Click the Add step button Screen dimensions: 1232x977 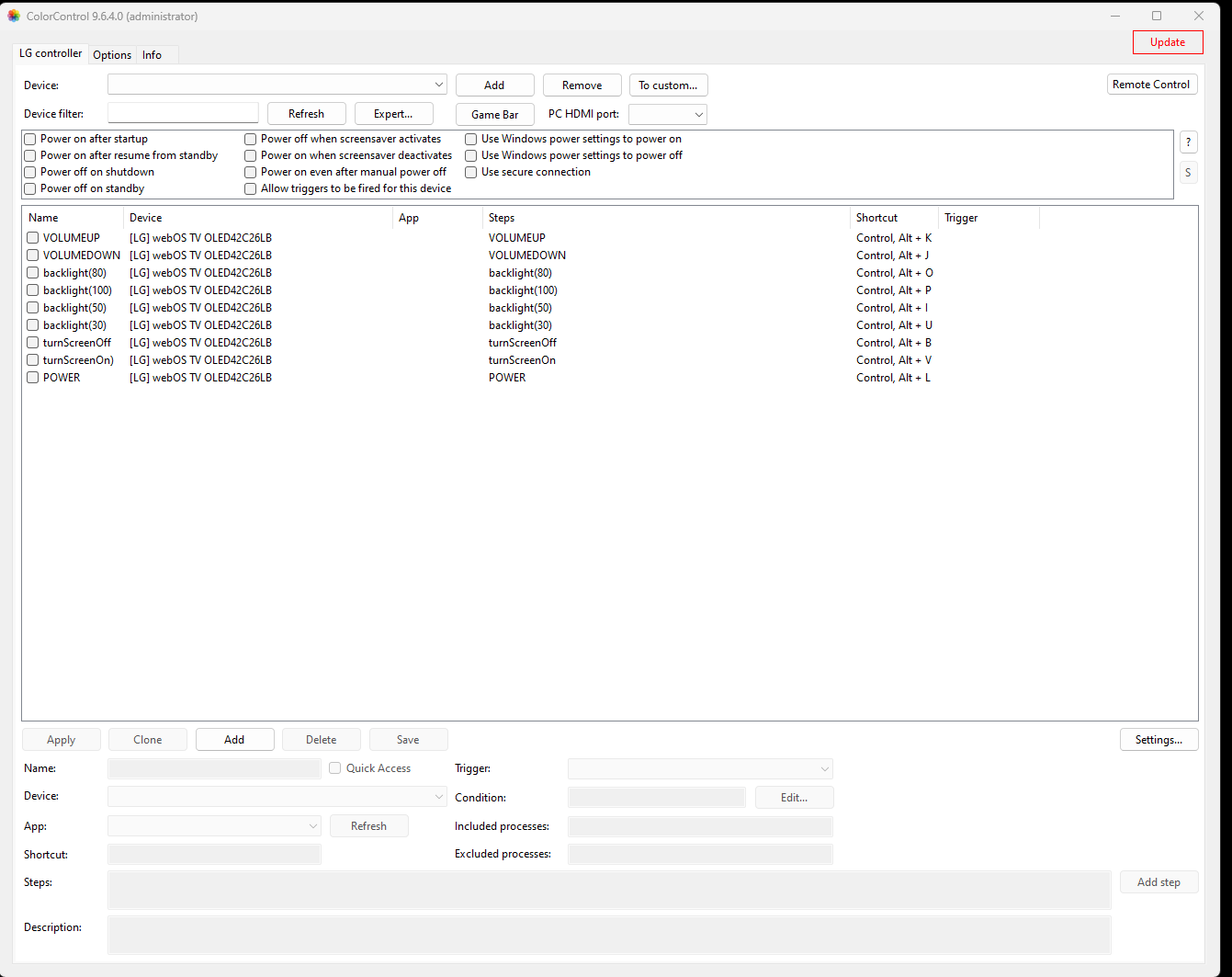tap(1159, 882)
